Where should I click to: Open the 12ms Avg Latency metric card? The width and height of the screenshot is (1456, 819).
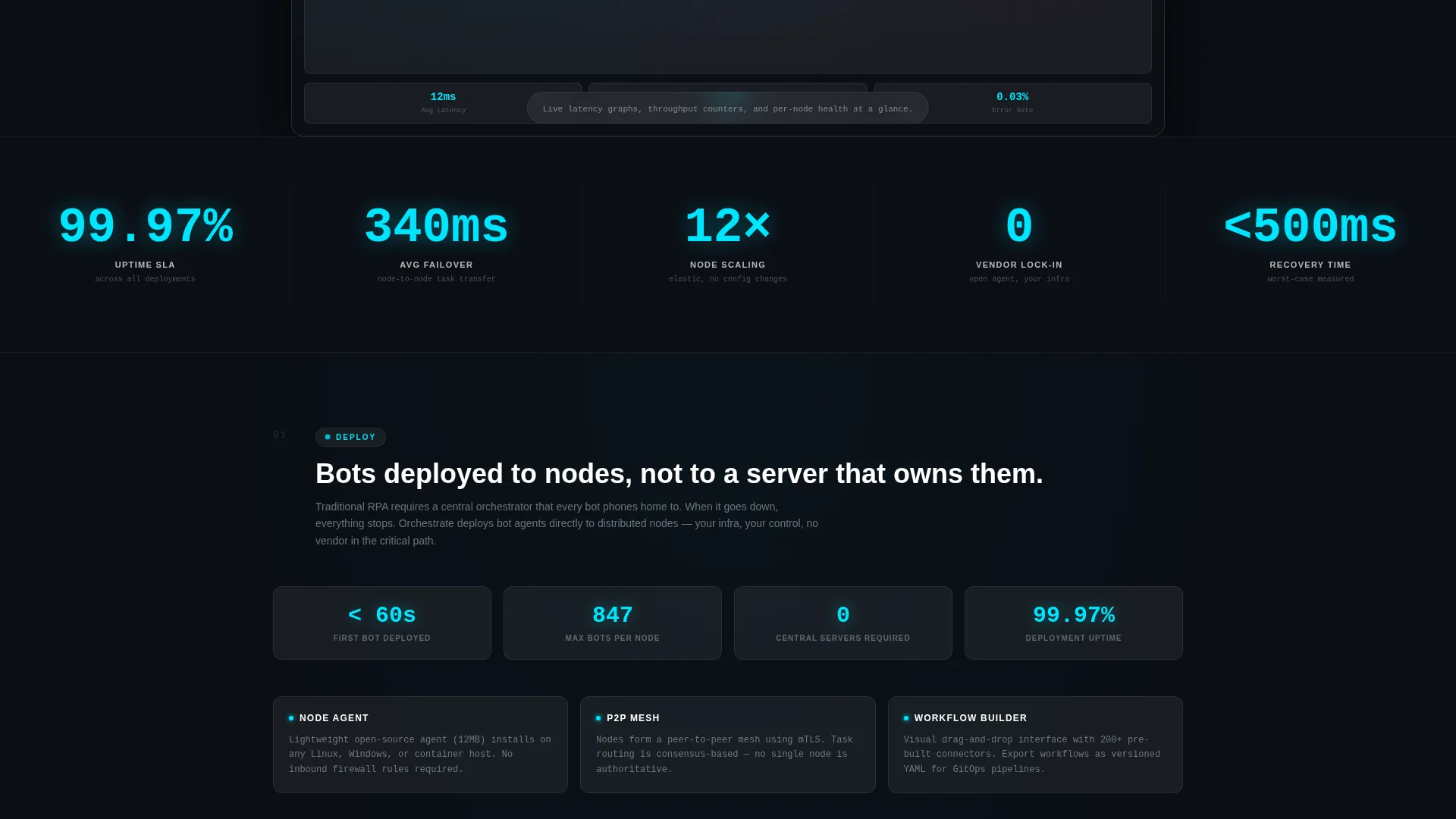point(443,103)
